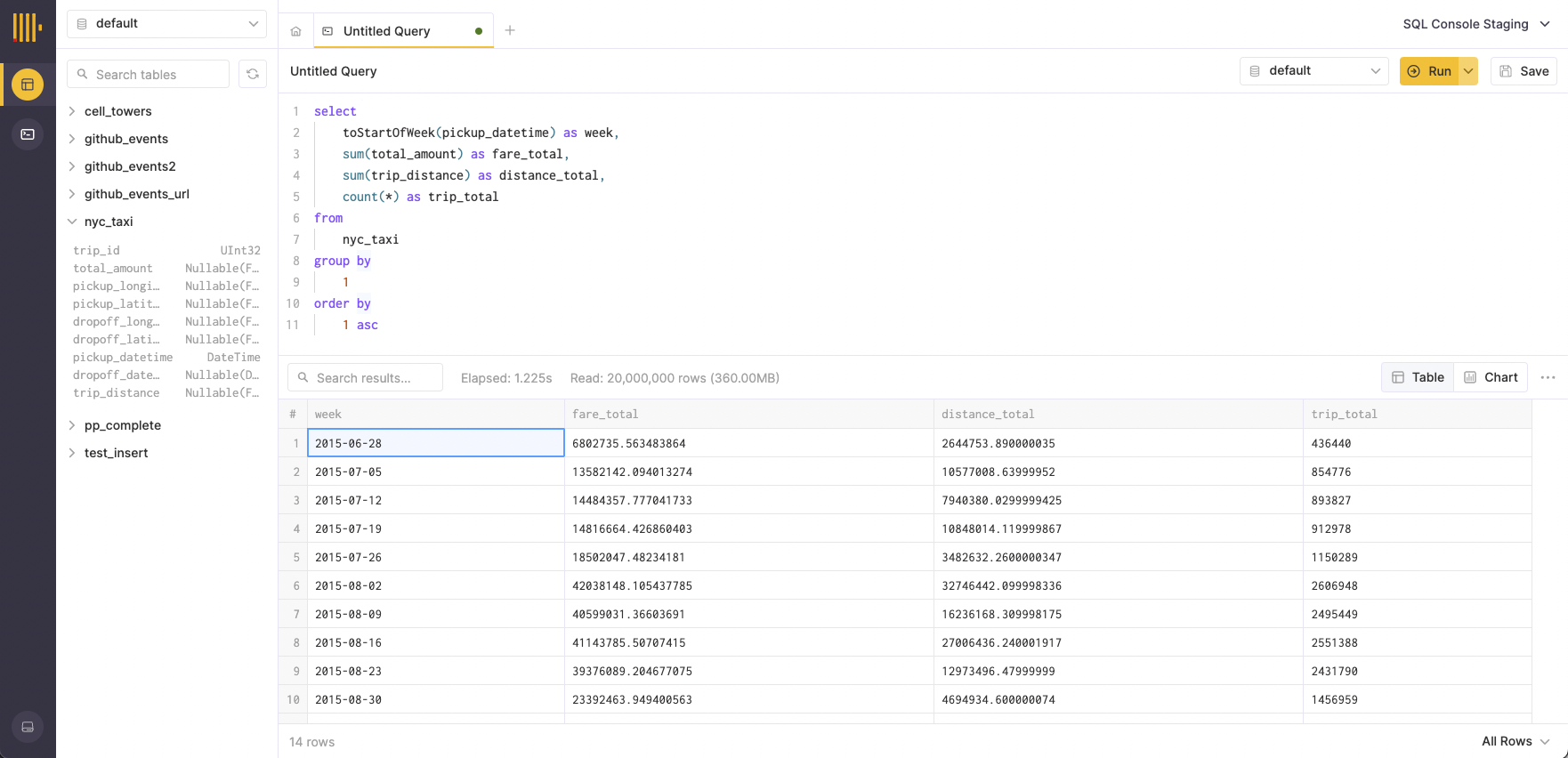Select trip_total cell 1150289

tap(1418, 557)
